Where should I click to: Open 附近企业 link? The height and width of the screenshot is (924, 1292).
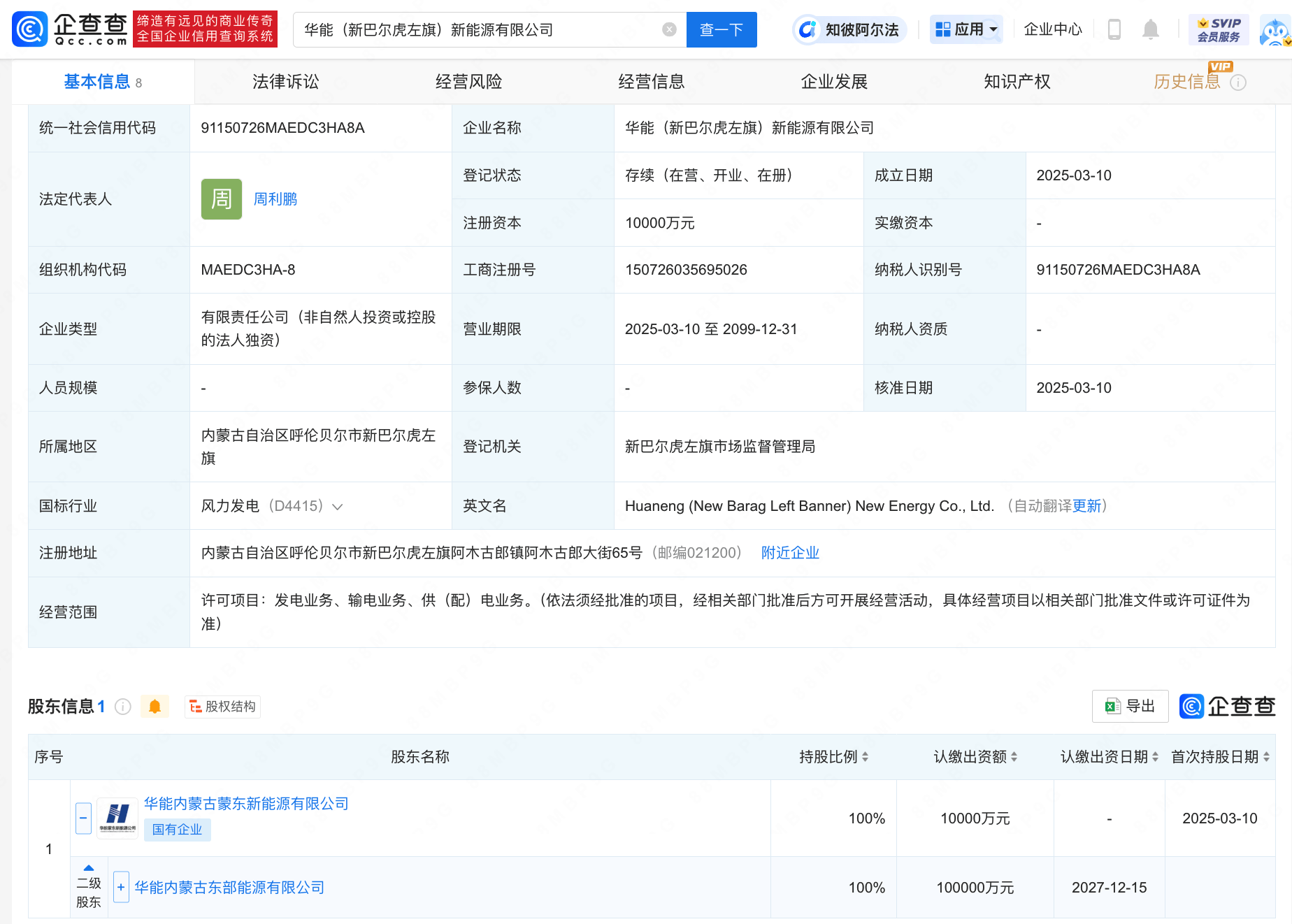(790, 553)
